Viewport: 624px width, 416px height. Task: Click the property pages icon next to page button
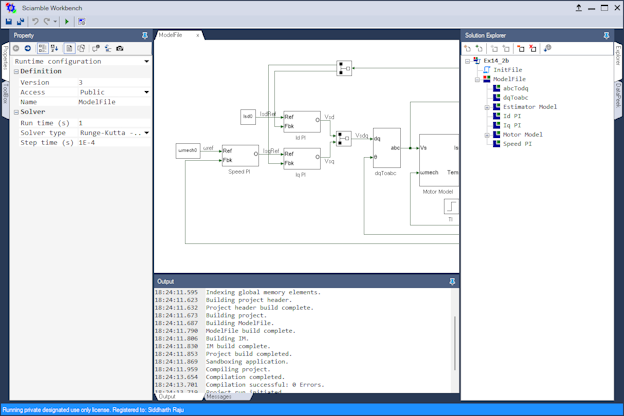coord(82,48)
